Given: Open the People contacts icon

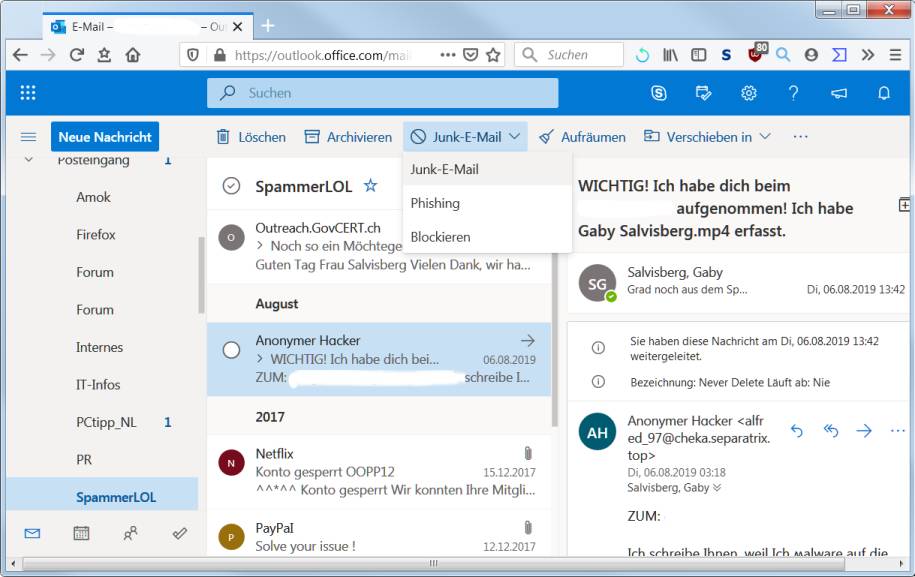Looking at the screenshot, I should tap(131, 533).
